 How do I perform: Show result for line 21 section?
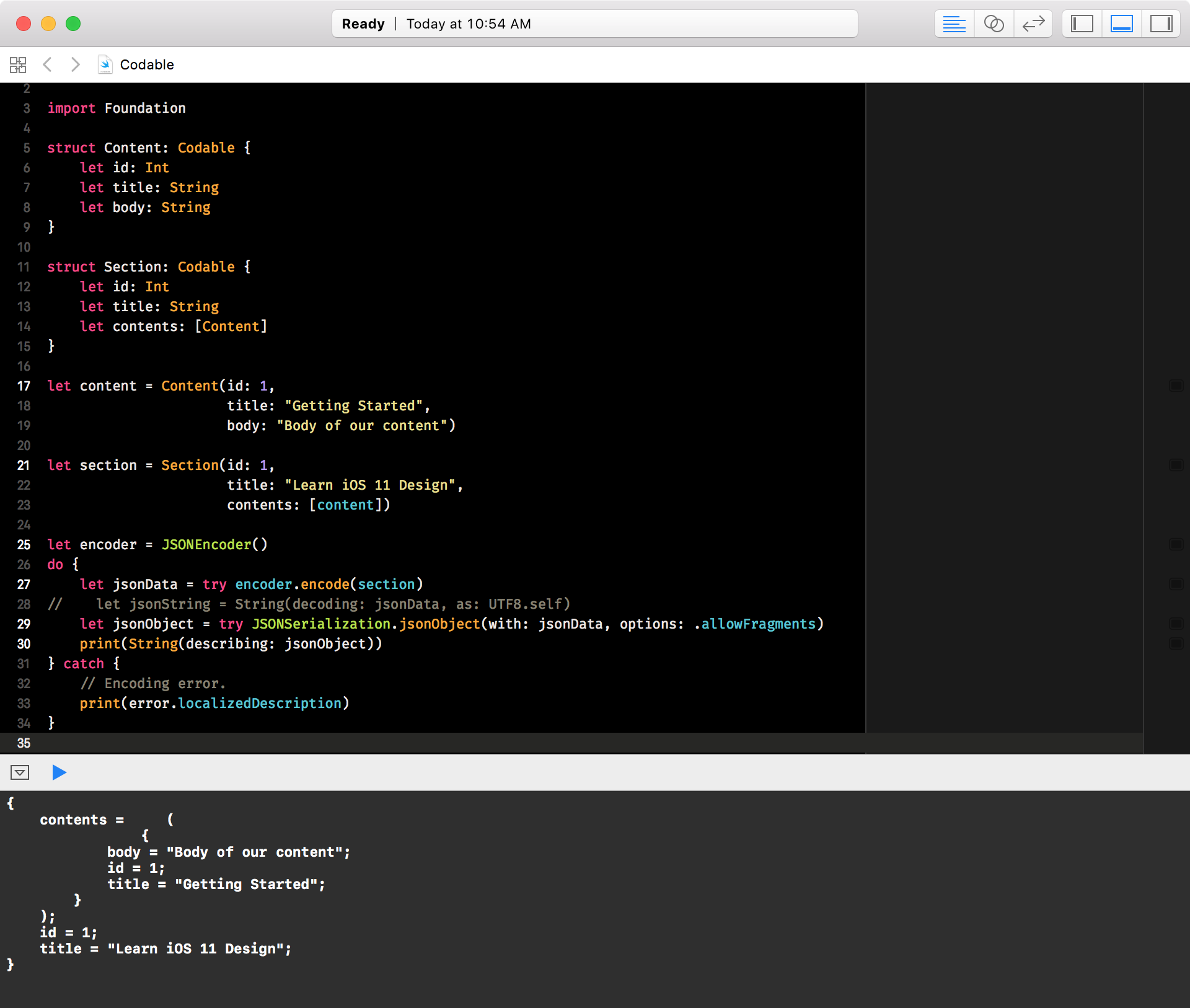coord(1176,465)
